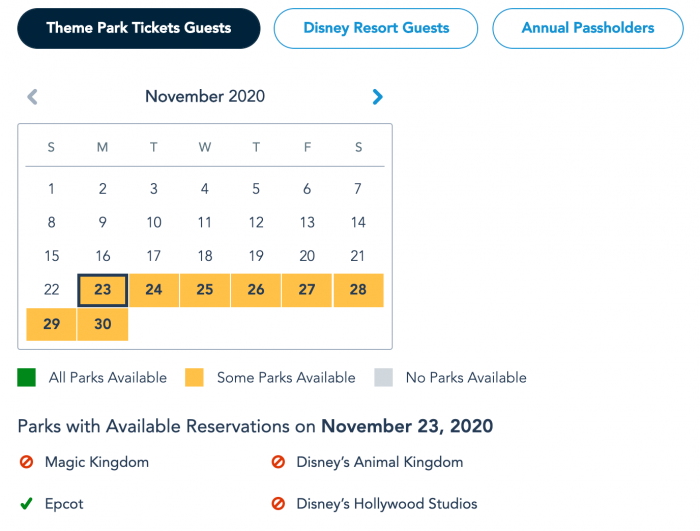This screenshot has width=700, height=531.
Task: Select November 29 date cell
Action: [51, 324]
